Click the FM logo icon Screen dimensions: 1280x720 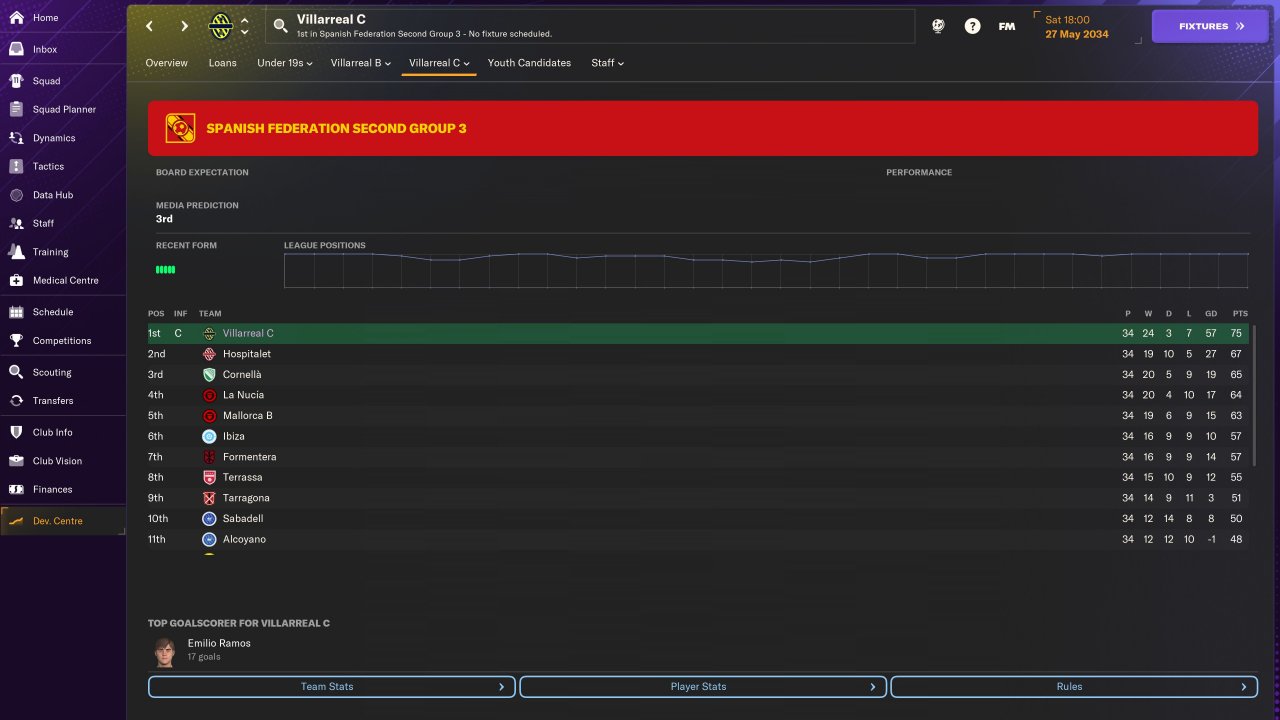[1007, 26]
